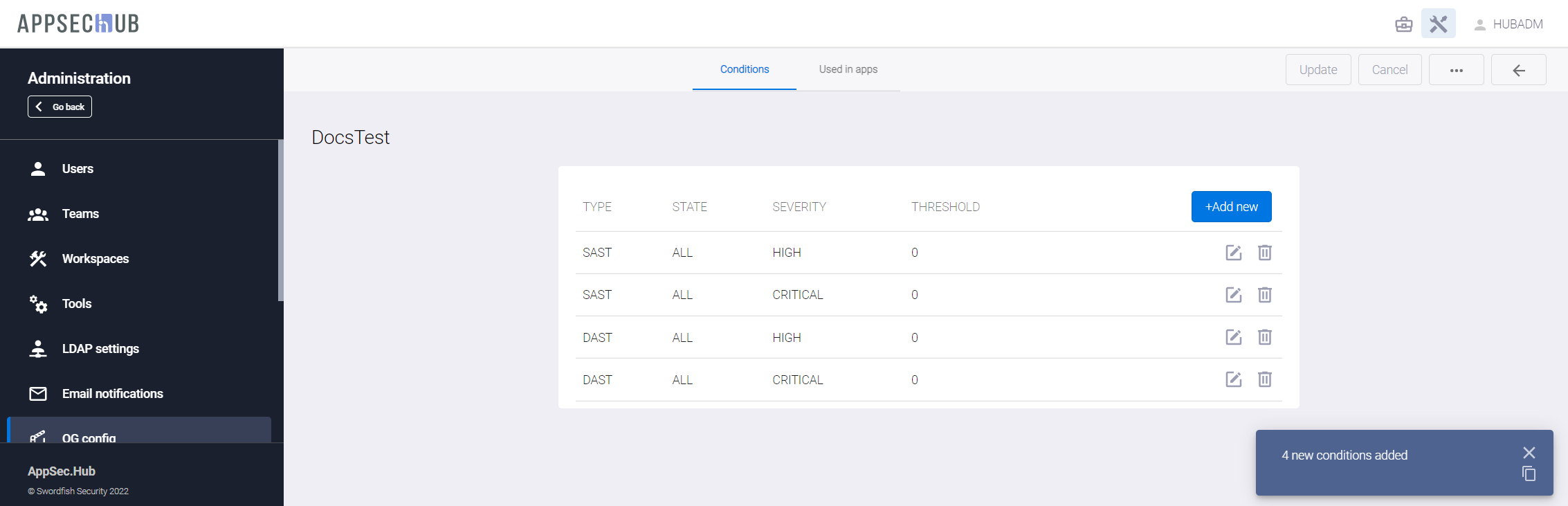Image resolution: width=1568 pixels, height=506 pixels.
Task: Edit the SAST CRITICAL condition
Action: 1233,295
